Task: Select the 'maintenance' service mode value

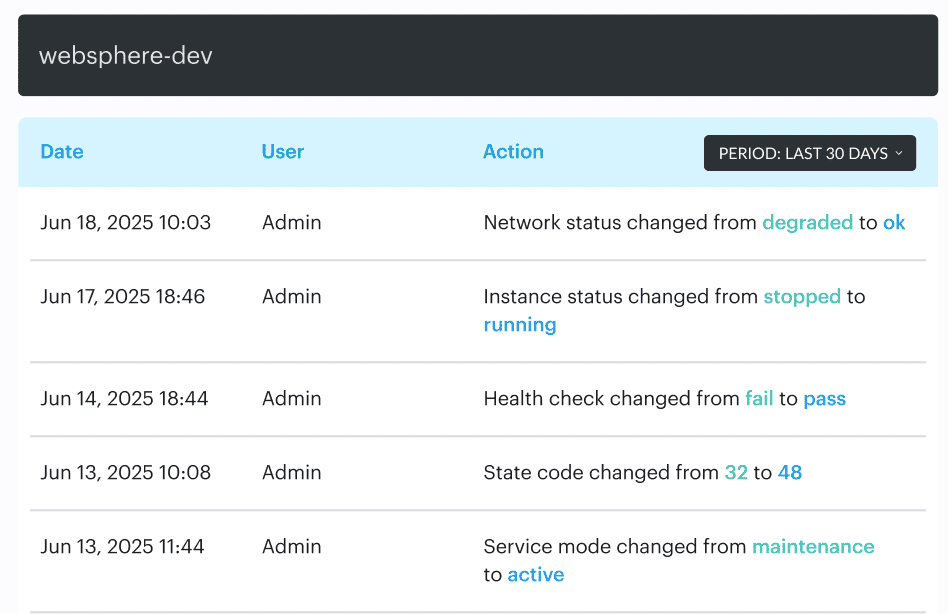Action: click(813, 547)
